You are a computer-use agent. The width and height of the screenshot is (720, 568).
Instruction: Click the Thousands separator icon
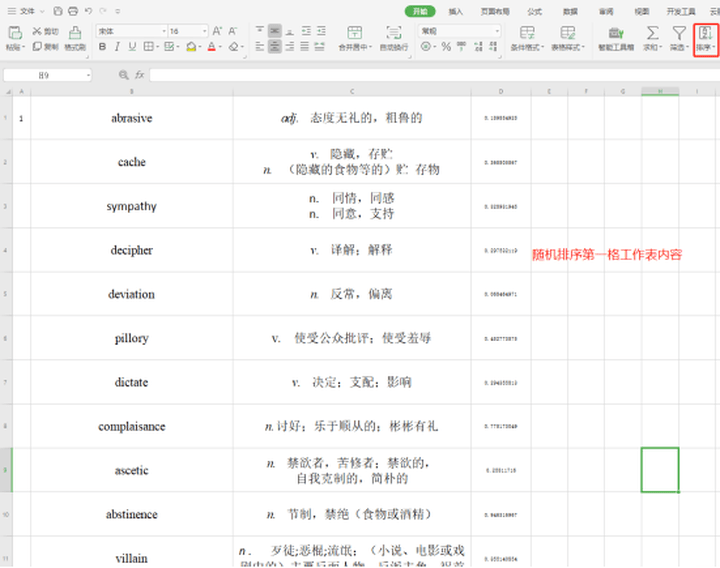coord(461,46)
